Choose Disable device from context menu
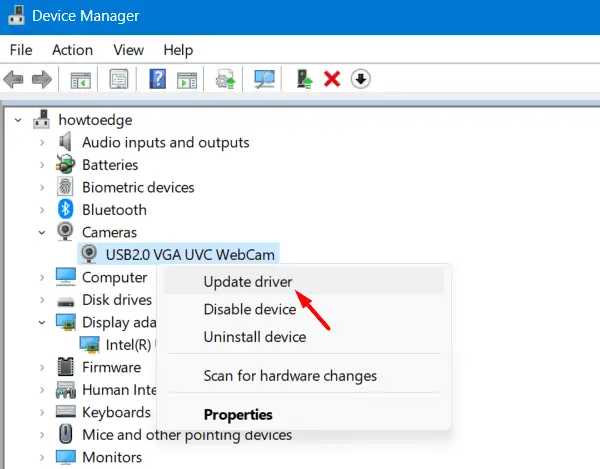 [304, 309]
